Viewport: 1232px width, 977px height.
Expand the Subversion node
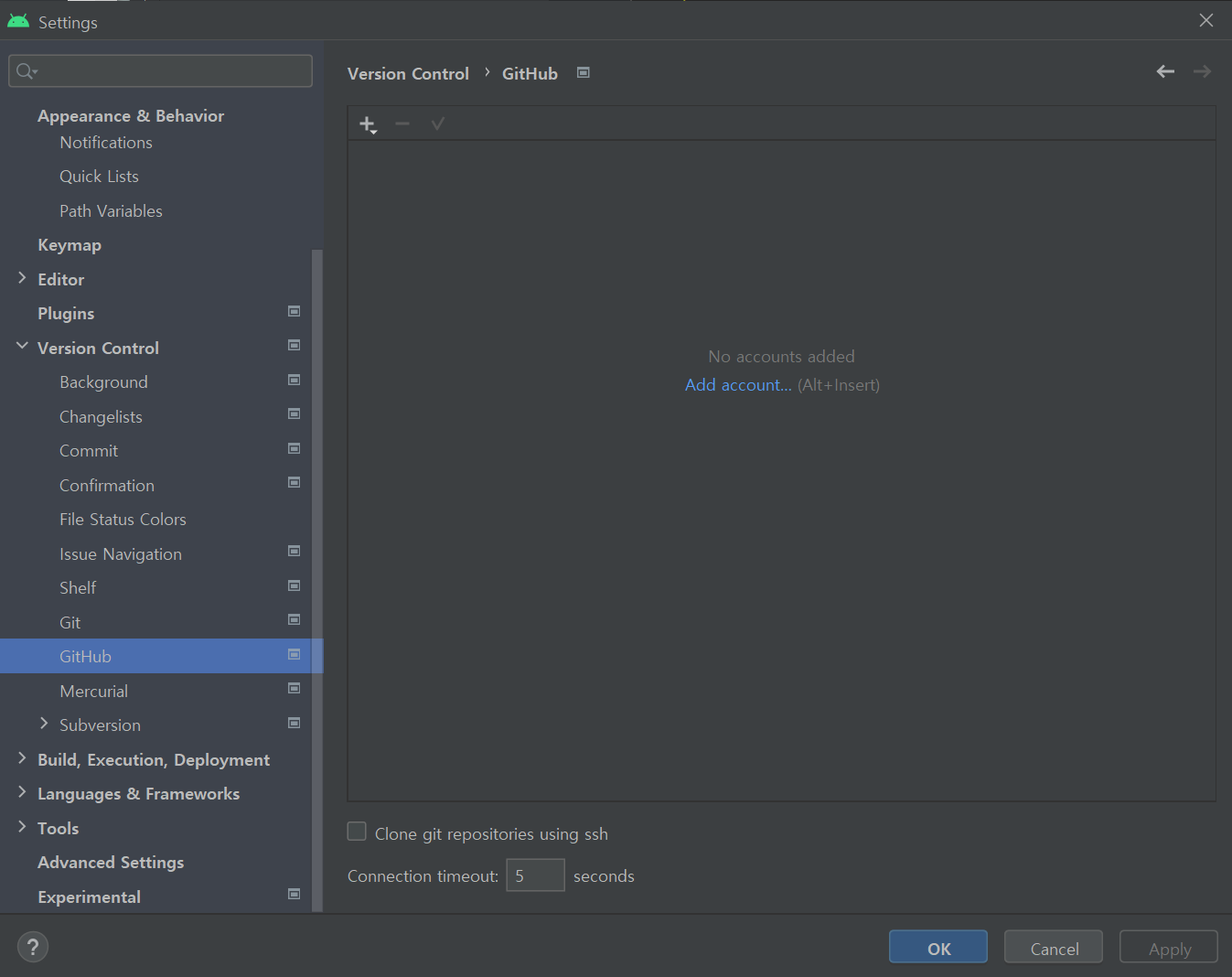[44, 724]
